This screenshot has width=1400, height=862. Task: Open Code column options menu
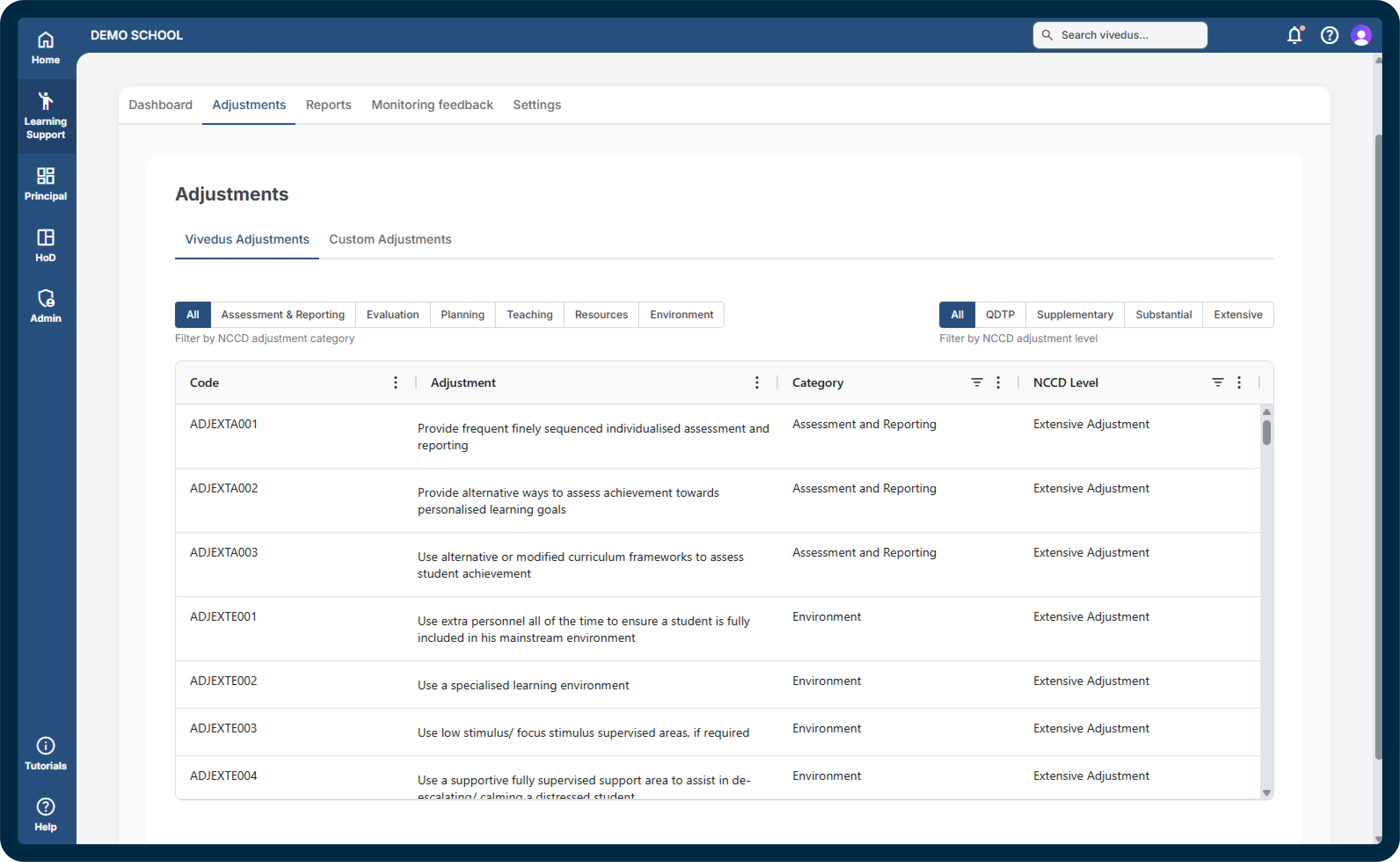[x=396, y=382]
